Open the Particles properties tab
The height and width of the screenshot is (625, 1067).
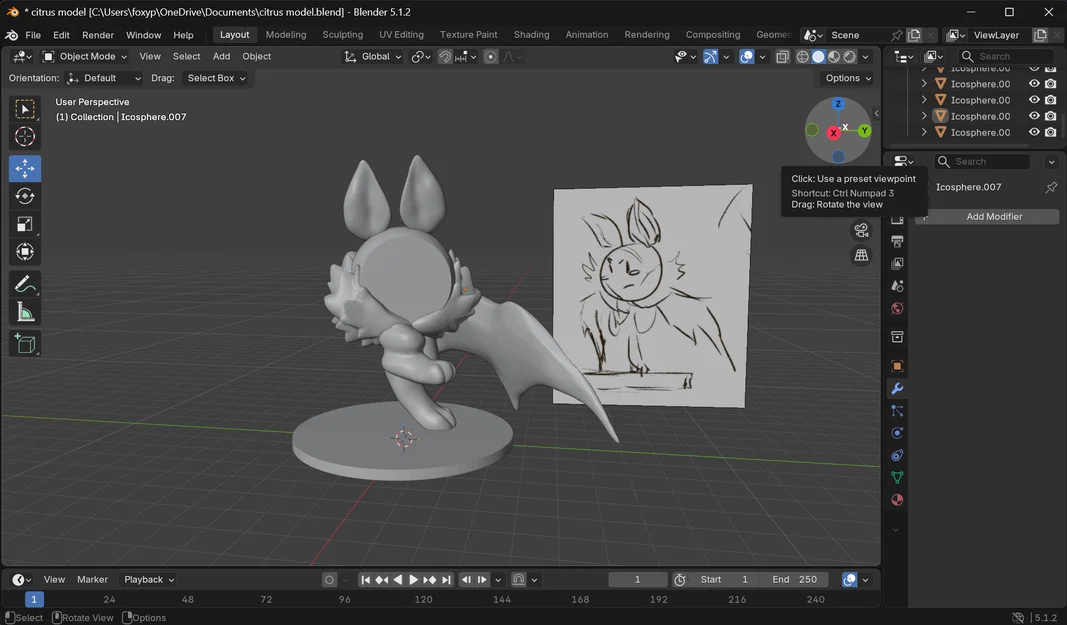898,411
